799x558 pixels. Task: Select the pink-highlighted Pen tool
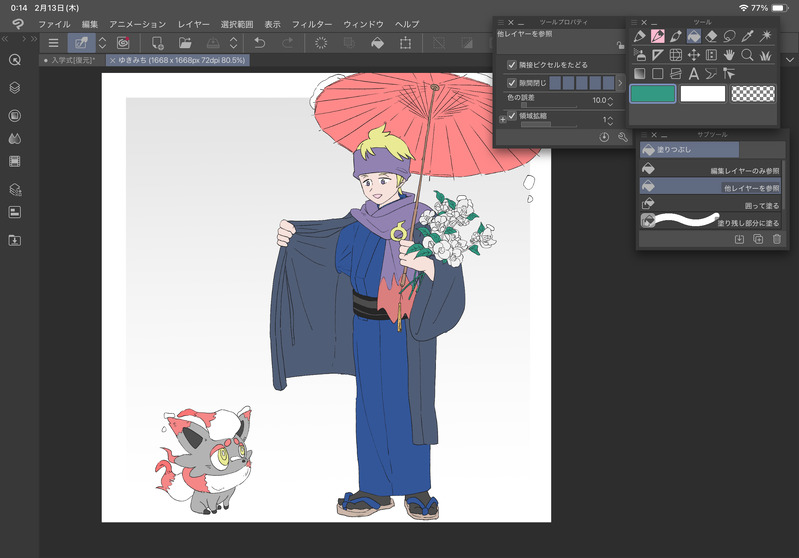click(657, 36)
